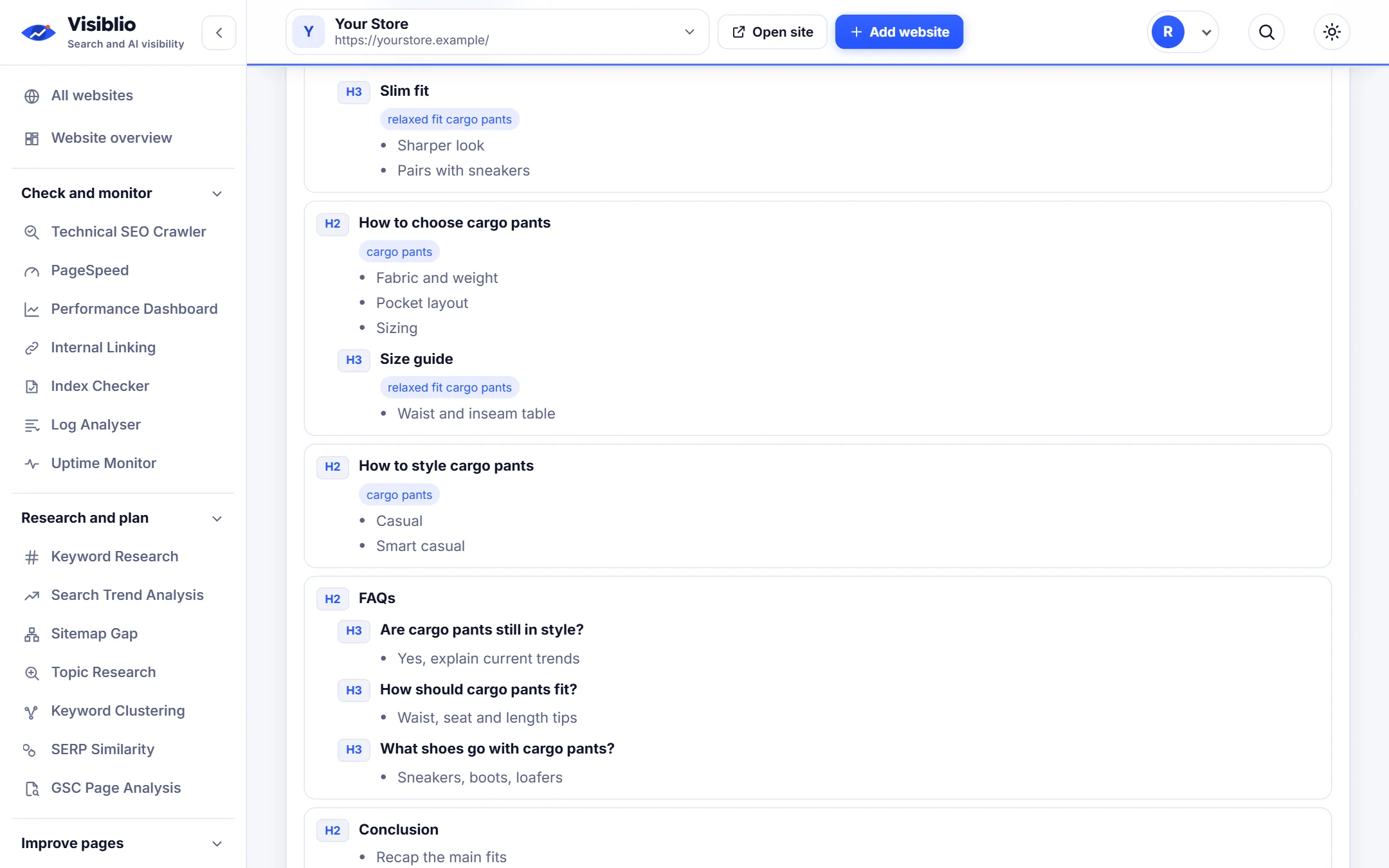
Task: Open Uptime Monitor
Action: coord(103,464)
